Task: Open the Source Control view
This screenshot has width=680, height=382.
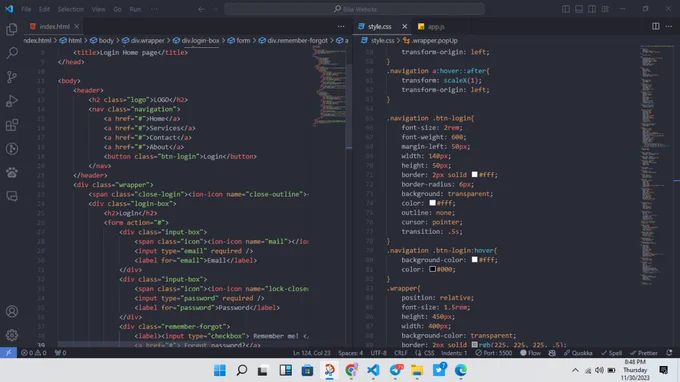Action: pyautogui.click(x=12, y=77)
